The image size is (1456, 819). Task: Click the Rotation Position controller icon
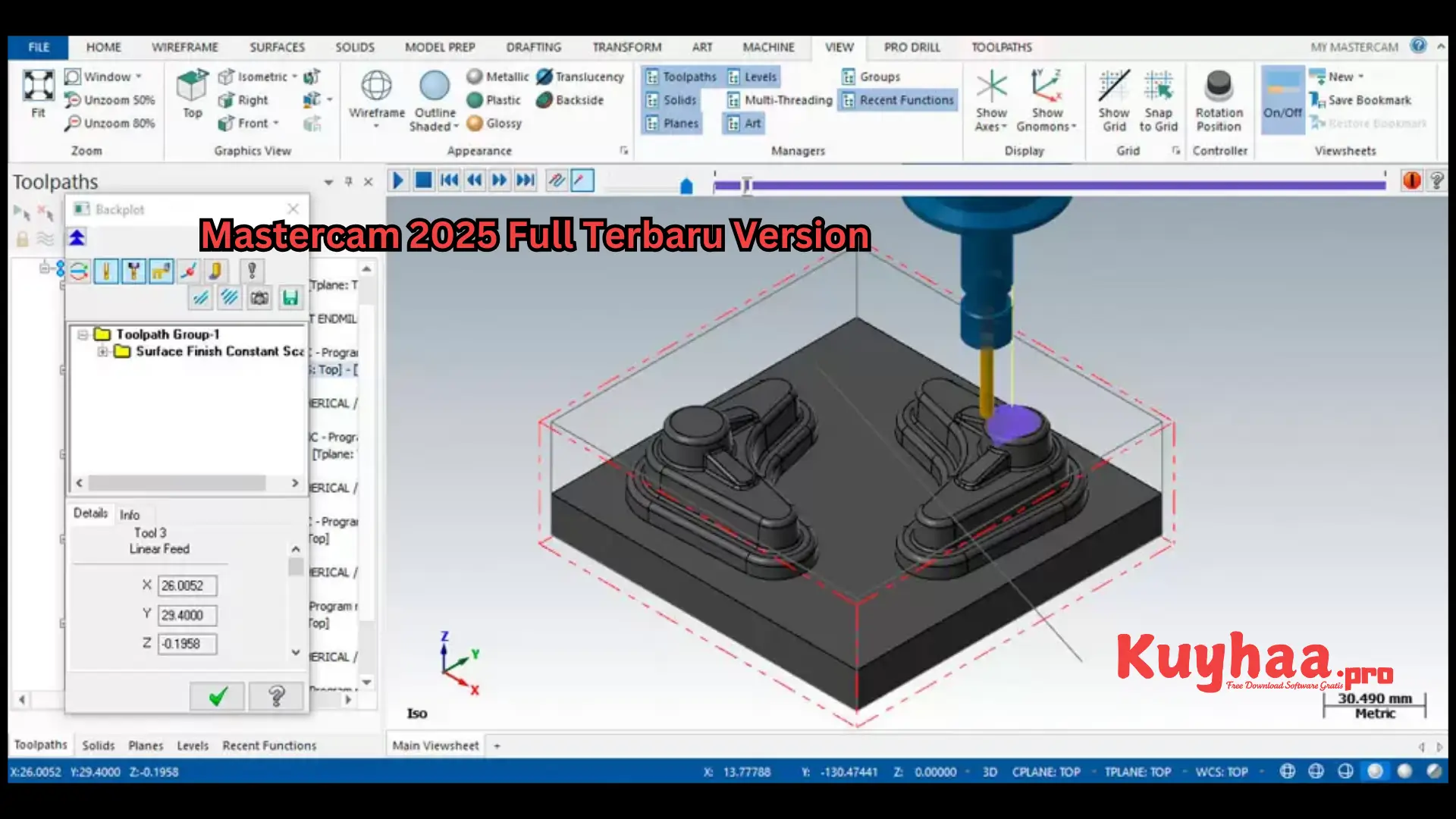click(1218, 86)
